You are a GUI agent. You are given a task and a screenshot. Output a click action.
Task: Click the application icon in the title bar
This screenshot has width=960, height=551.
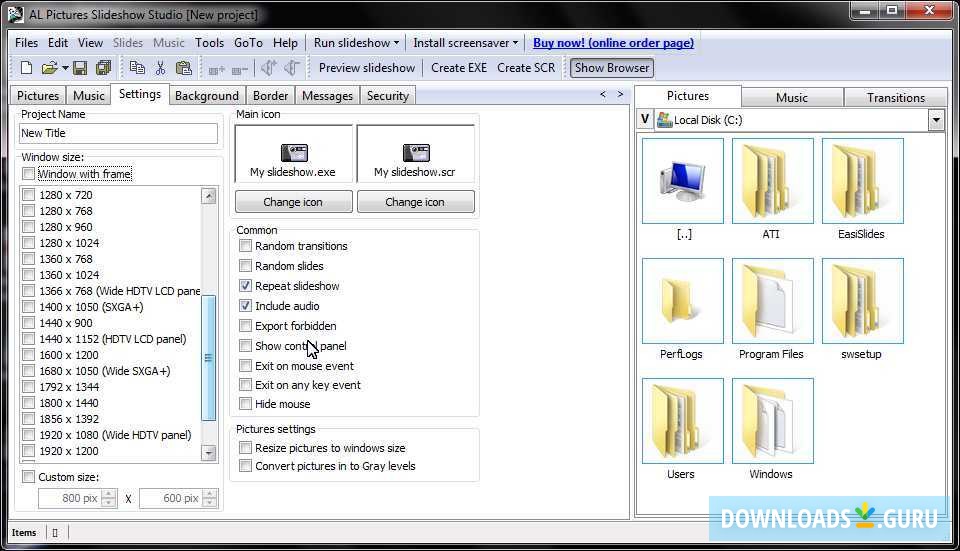(16, 14)
